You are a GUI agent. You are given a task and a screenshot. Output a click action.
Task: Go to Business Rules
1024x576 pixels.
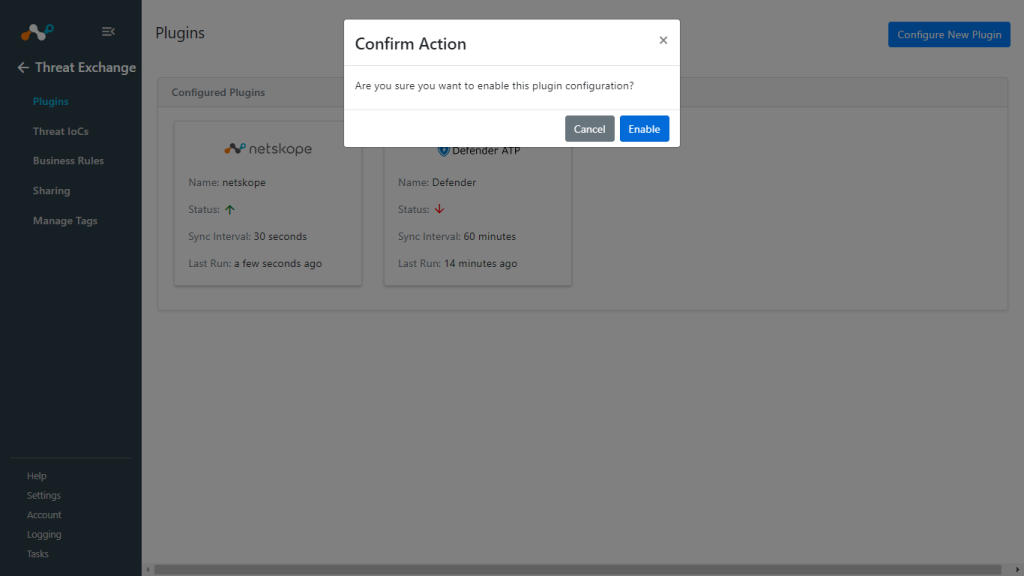pos(68,161)
